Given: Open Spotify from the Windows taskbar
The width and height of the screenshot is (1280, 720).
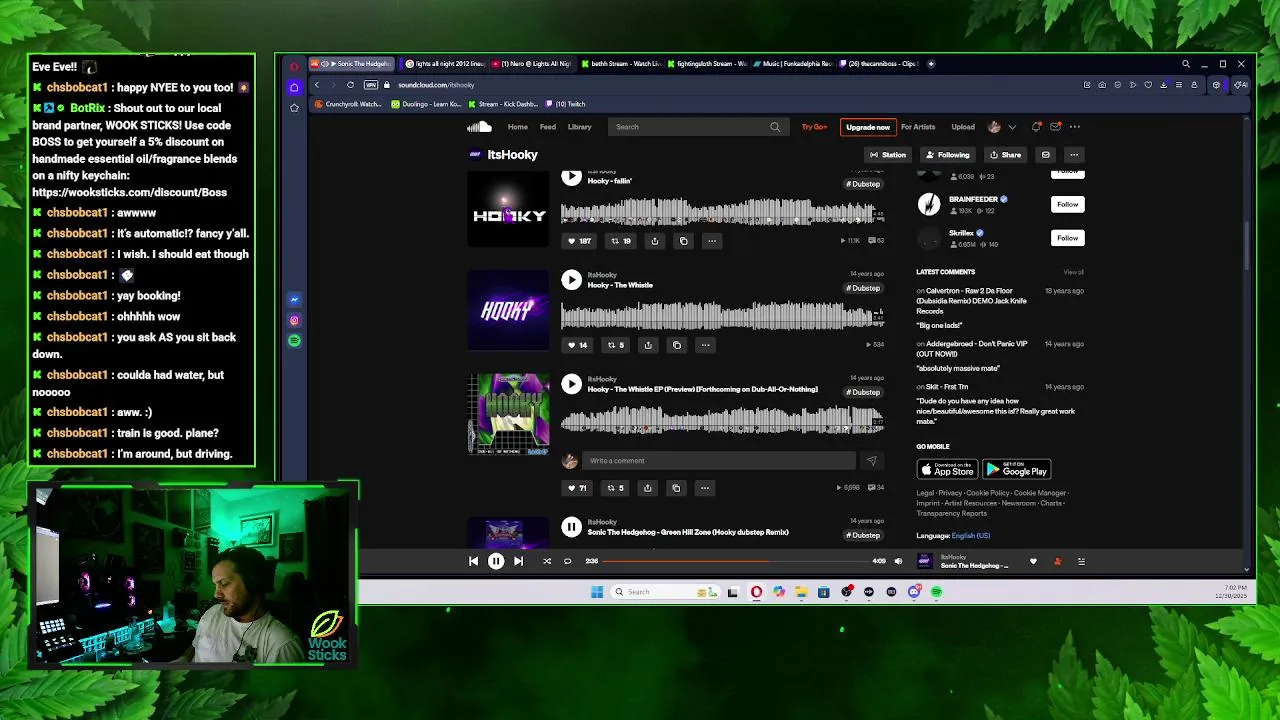Looking at the screenshot, I should tap(936, 592).
